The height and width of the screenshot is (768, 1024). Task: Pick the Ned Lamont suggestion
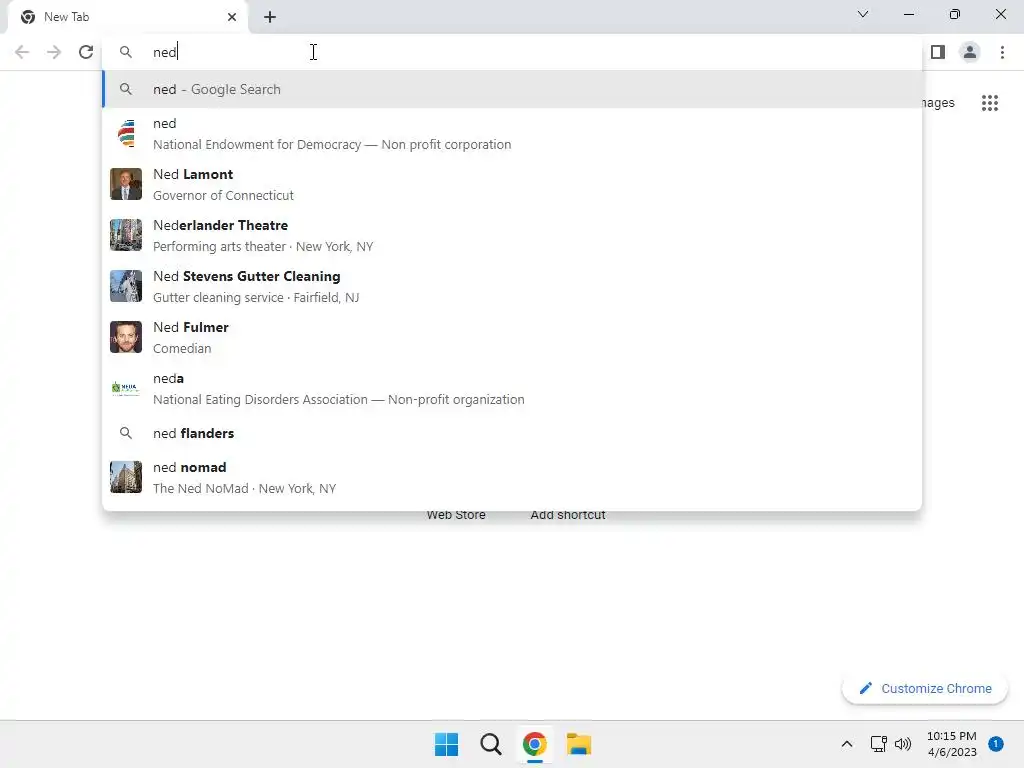tap(512, 185)
